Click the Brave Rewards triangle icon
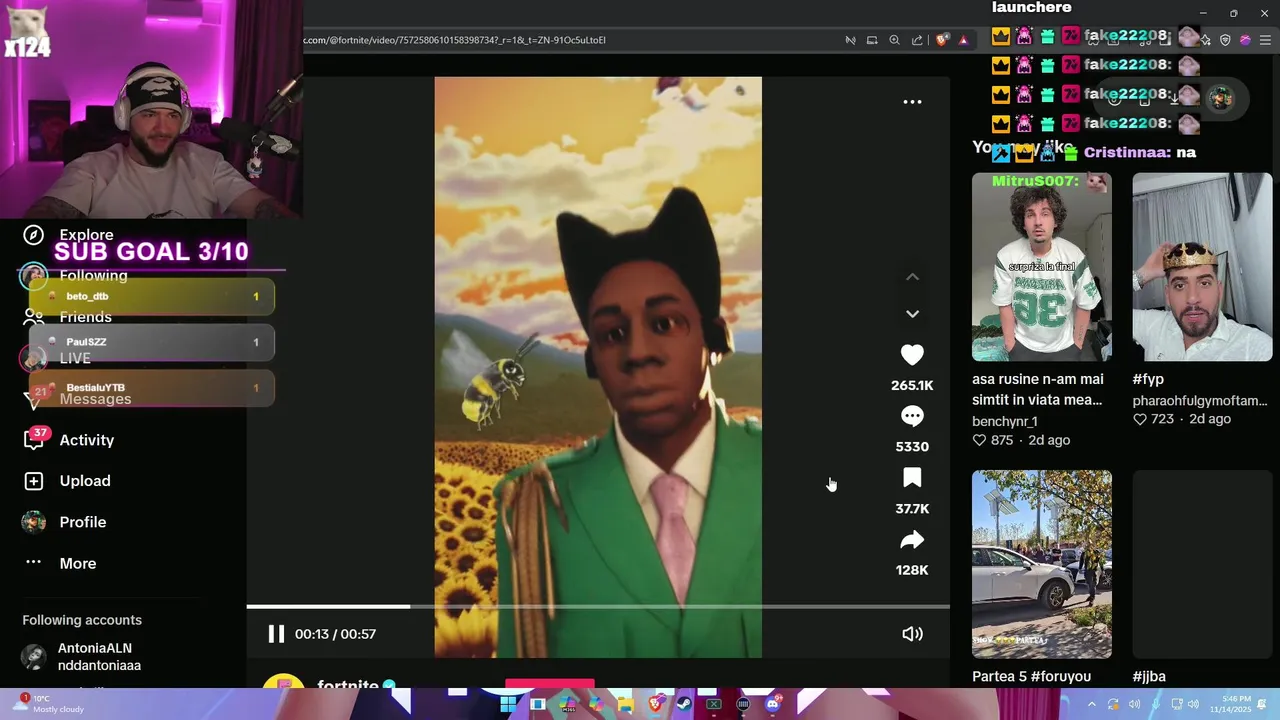This screenshot has width=1280, height=720. (x=963, y=40)
